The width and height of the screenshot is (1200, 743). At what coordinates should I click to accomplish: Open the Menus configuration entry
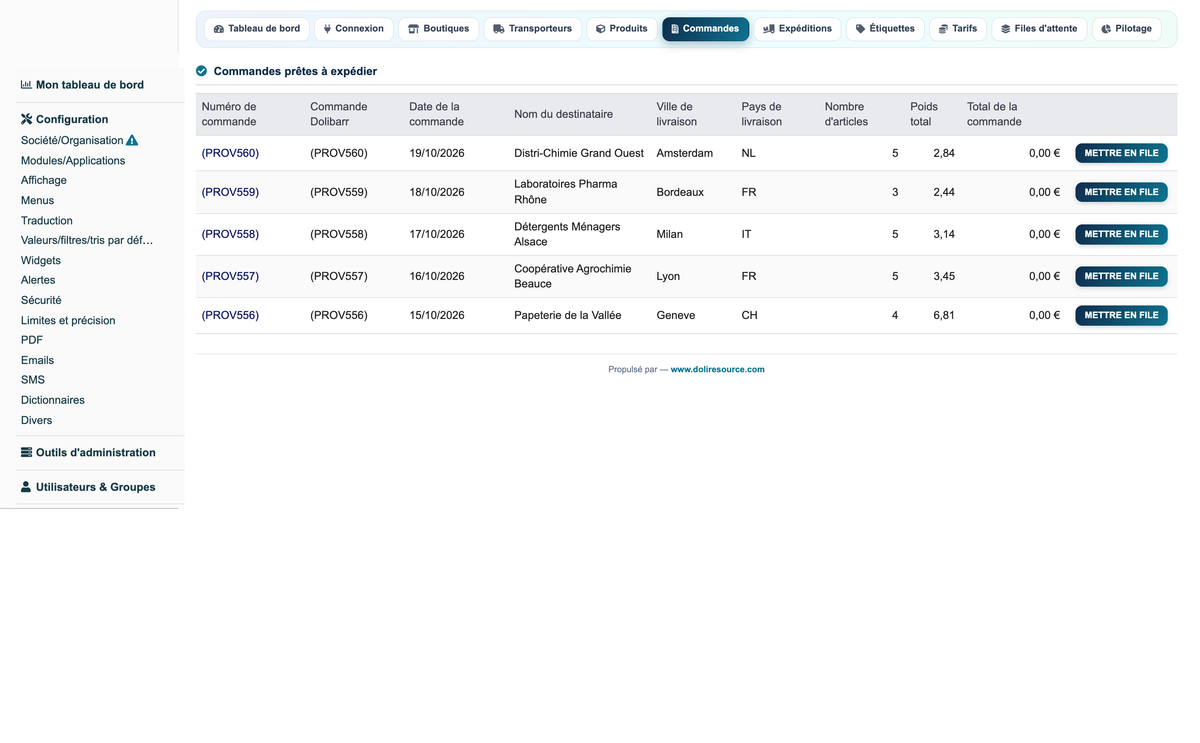[38, 201]
